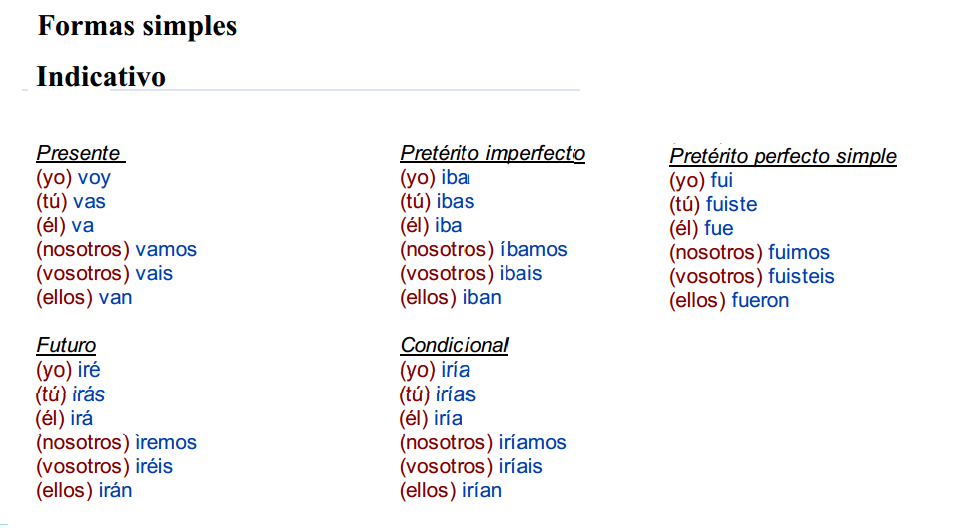
Task: Click the verb form 'iremos'
Action: 166,442
